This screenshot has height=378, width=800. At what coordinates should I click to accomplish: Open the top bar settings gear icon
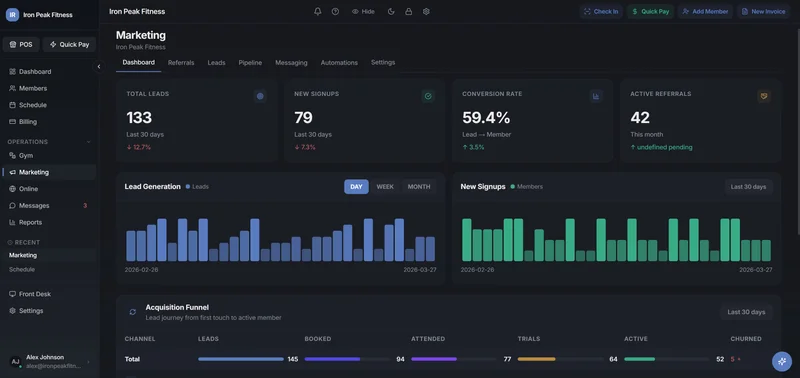click(426, 11)
